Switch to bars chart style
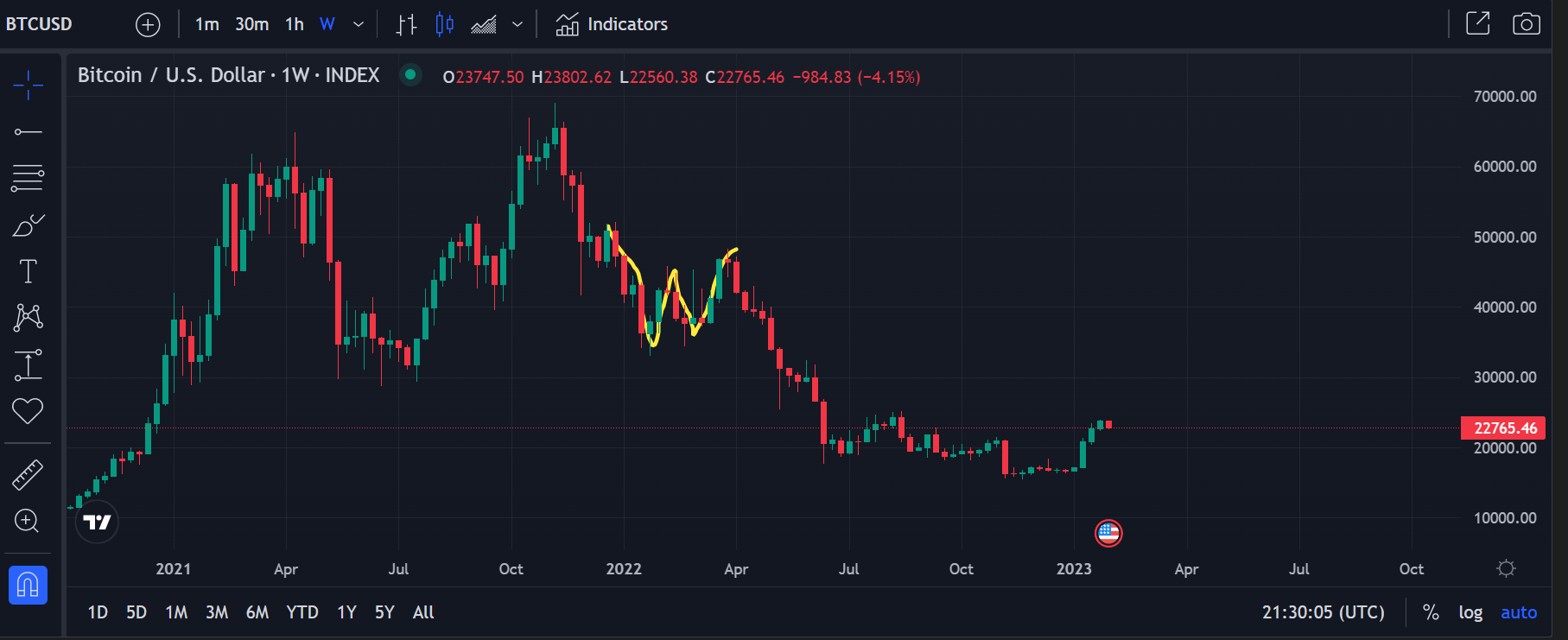The height and width of the screenshot is (640, 1568). [406, 24]
